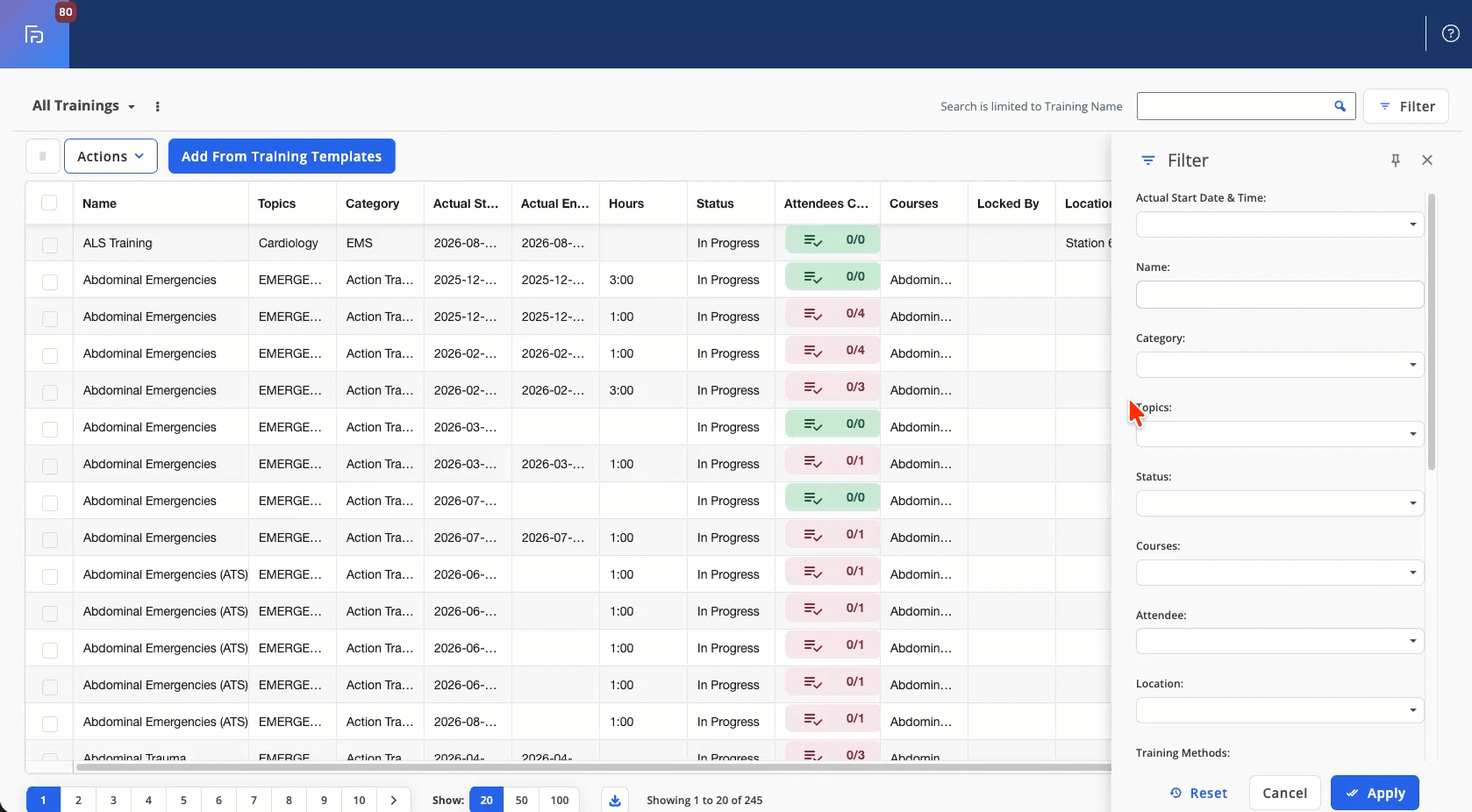The height and width of the screenshot is (812, 1472).
Task: Click the search magnifier icon
Action: pyautogui.click(x=1340, y=106)
